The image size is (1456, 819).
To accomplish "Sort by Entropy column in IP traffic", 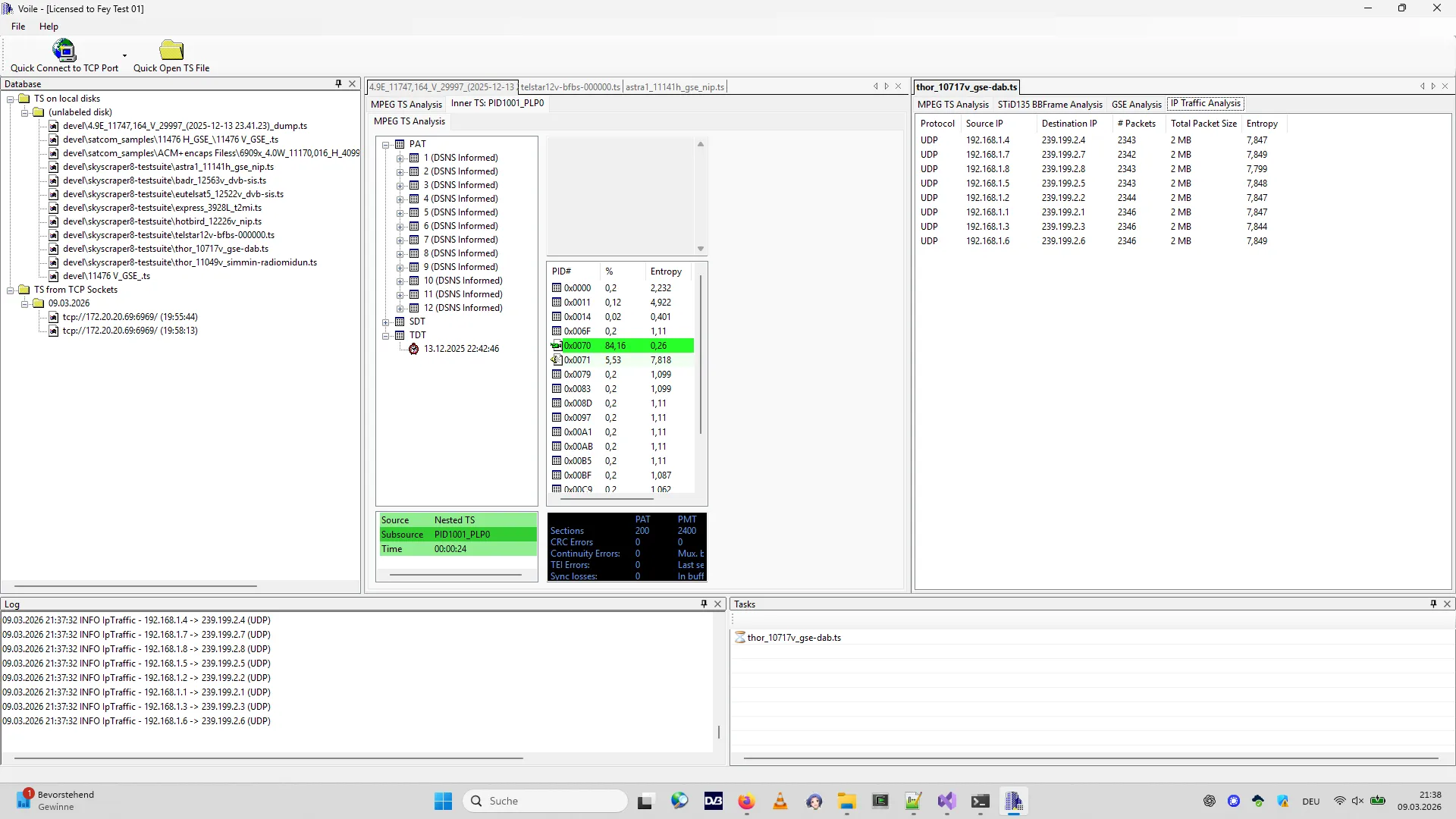I will (1262, 124).
